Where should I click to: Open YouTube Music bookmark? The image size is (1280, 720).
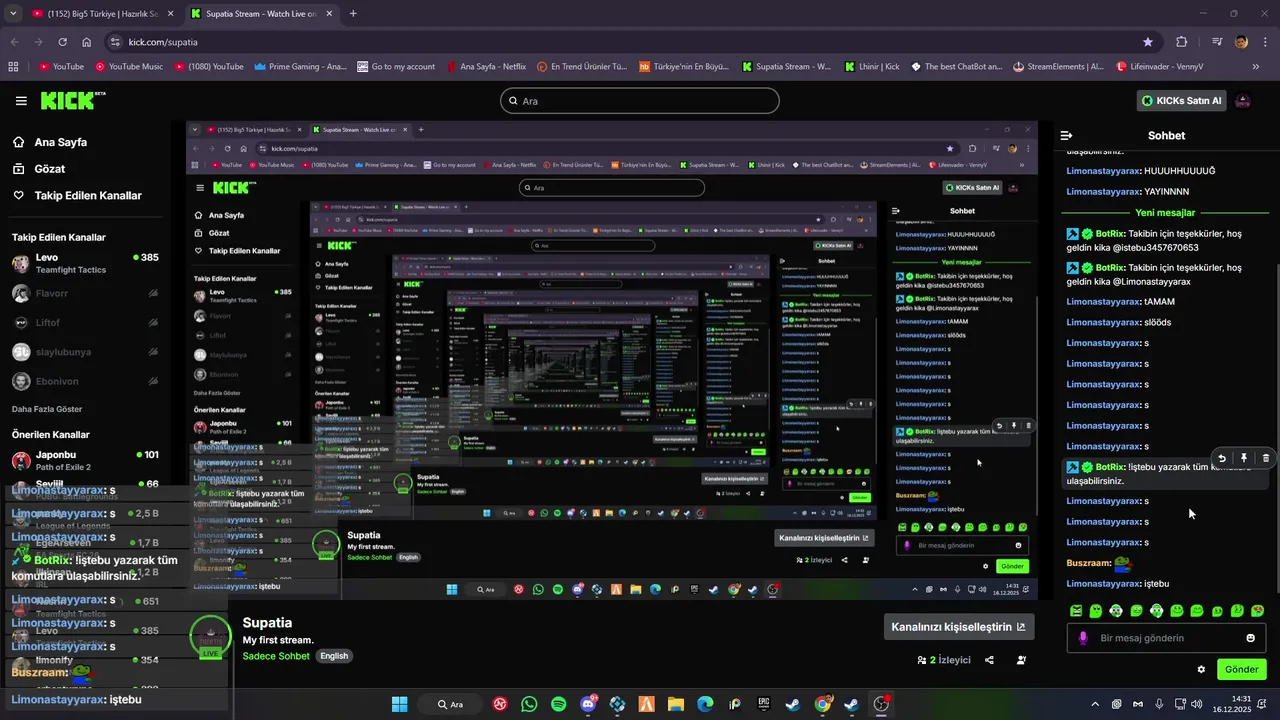tap(129, 67)
